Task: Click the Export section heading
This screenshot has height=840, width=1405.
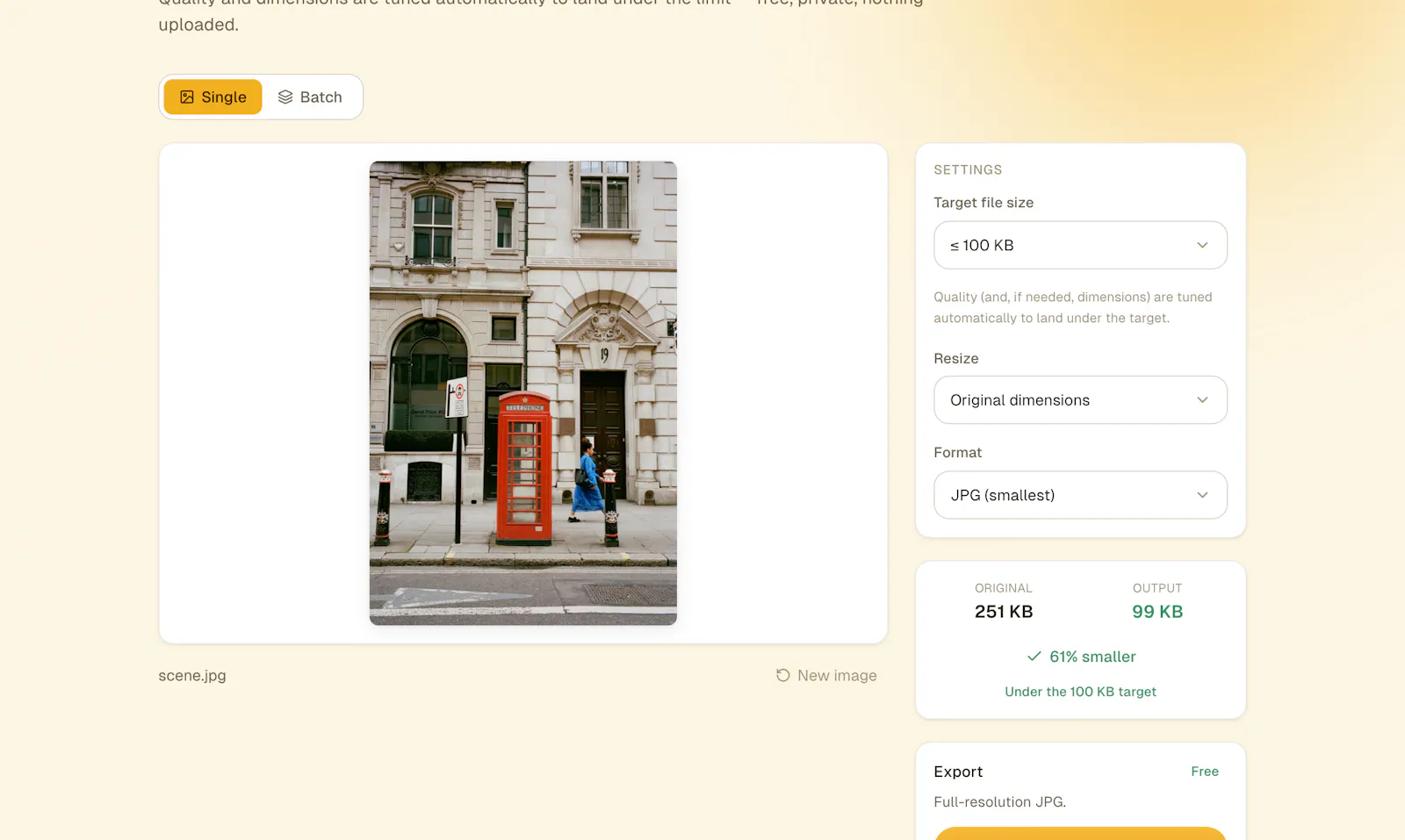Action: point(958,772)
